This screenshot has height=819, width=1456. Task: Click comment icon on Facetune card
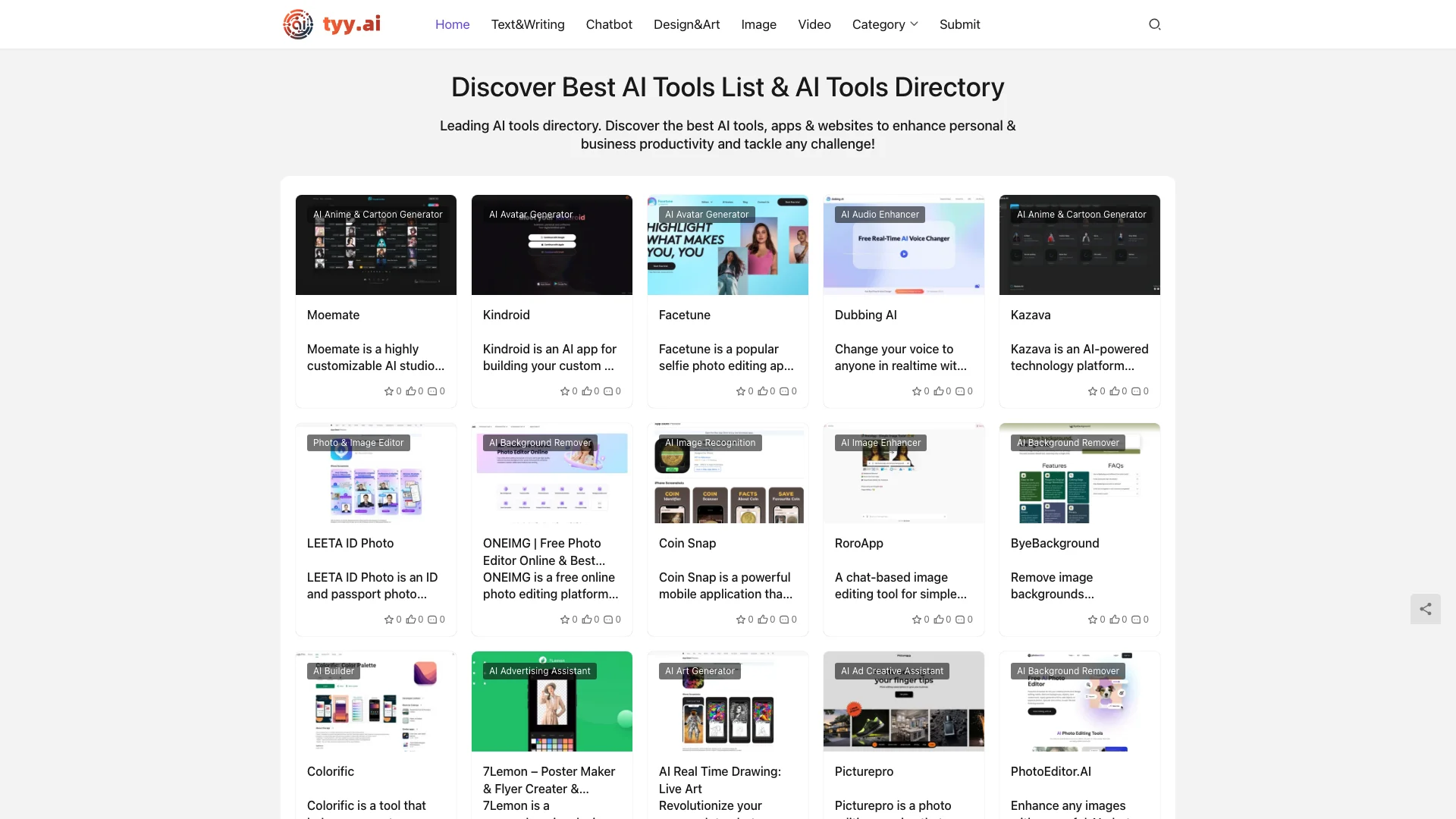pos(784,391)
